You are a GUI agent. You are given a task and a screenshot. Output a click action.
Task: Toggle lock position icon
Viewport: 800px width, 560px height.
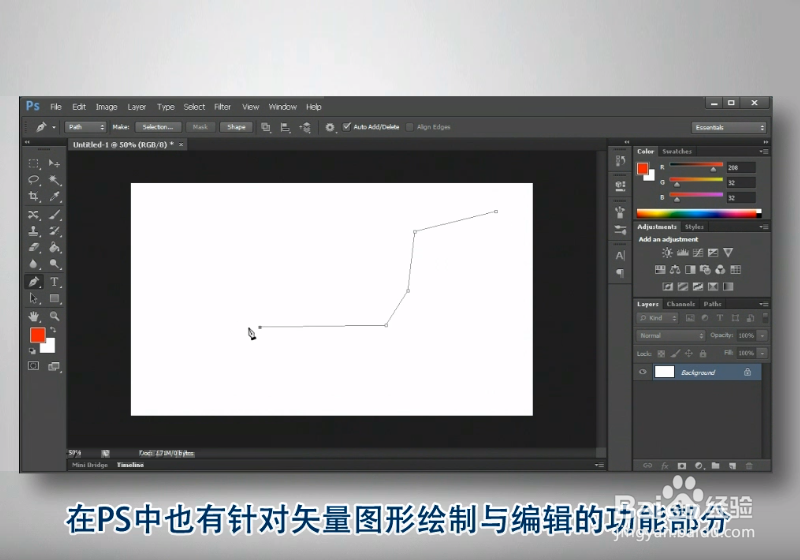689,353
